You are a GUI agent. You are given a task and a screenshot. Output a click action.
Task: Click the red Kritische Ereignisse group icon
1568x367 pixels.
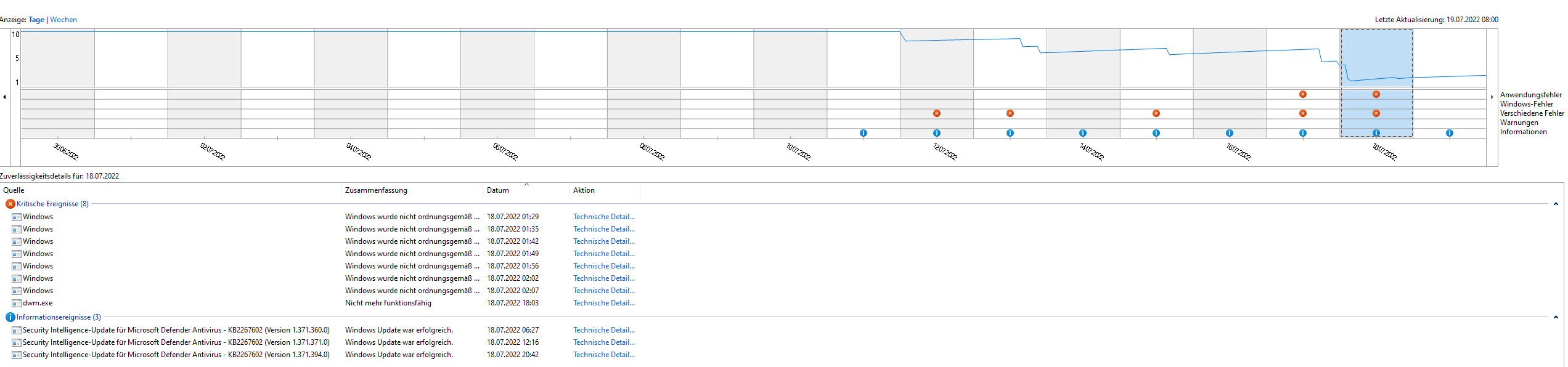10,204
